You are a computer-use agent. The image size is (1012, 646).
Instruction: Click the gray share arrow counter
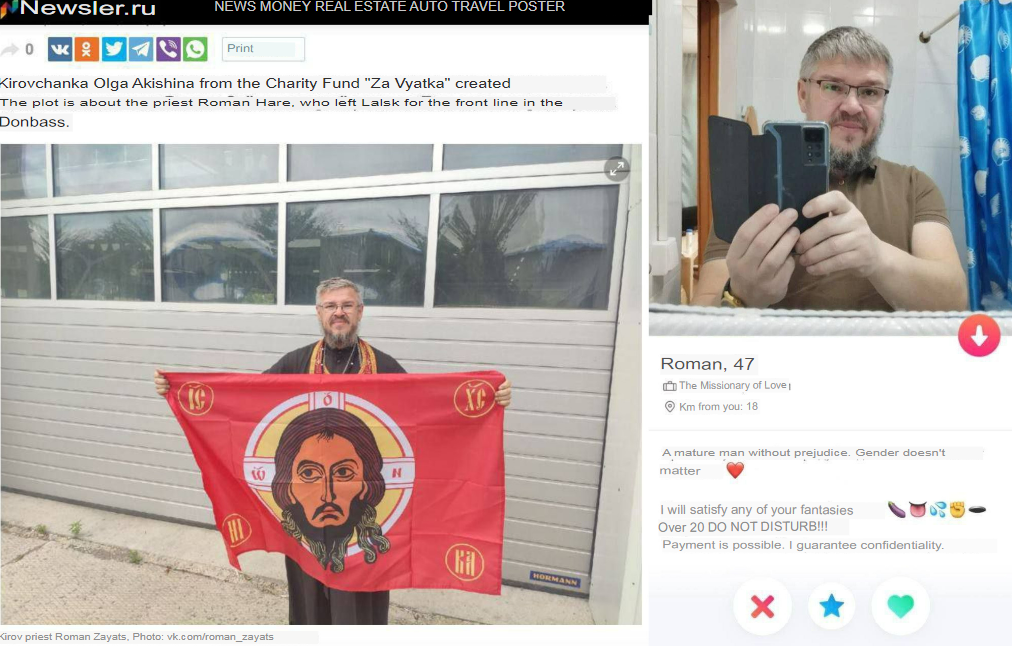17,49
